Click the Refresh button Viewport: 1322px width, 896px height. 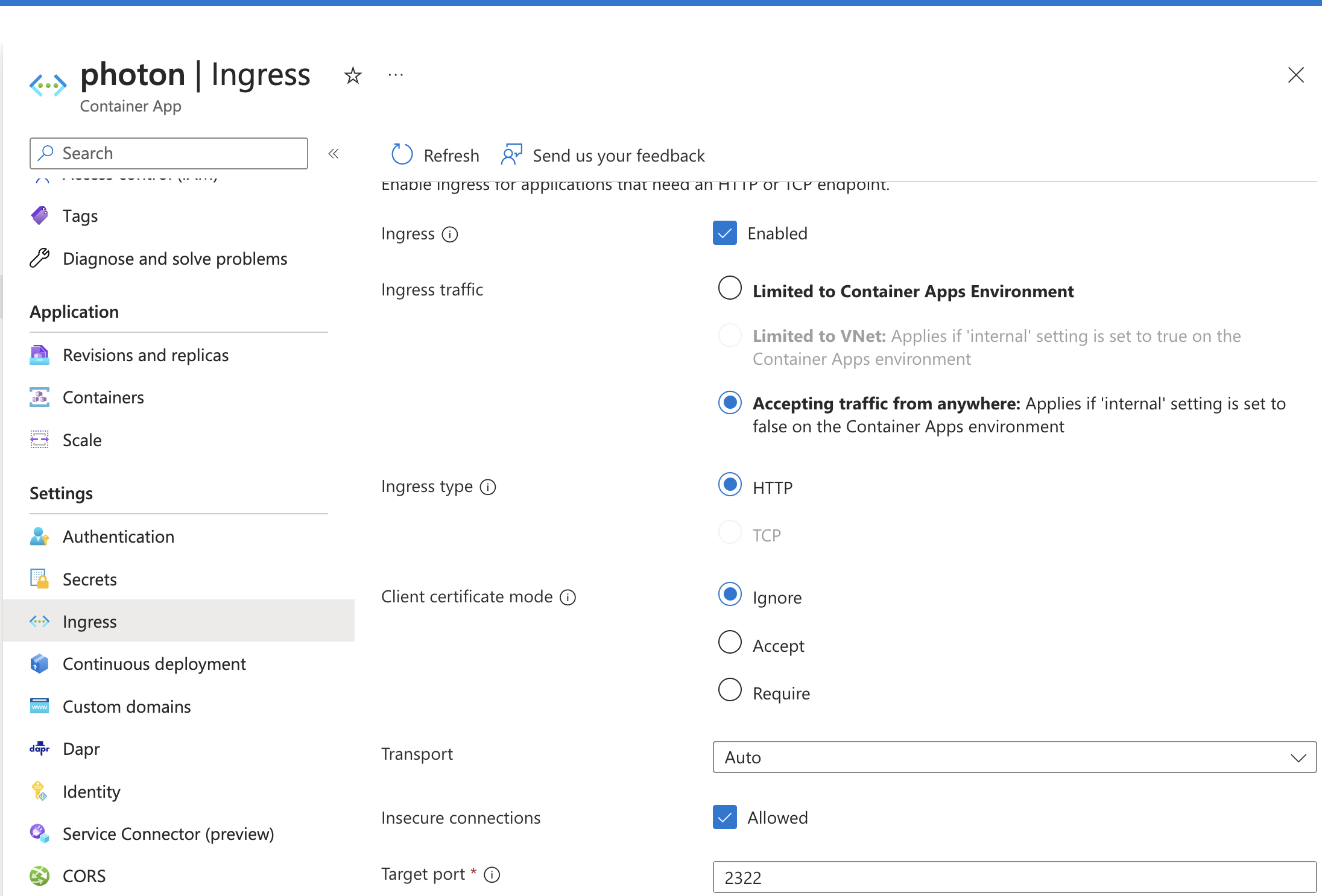pyautogui.click(x=435, y=154)
